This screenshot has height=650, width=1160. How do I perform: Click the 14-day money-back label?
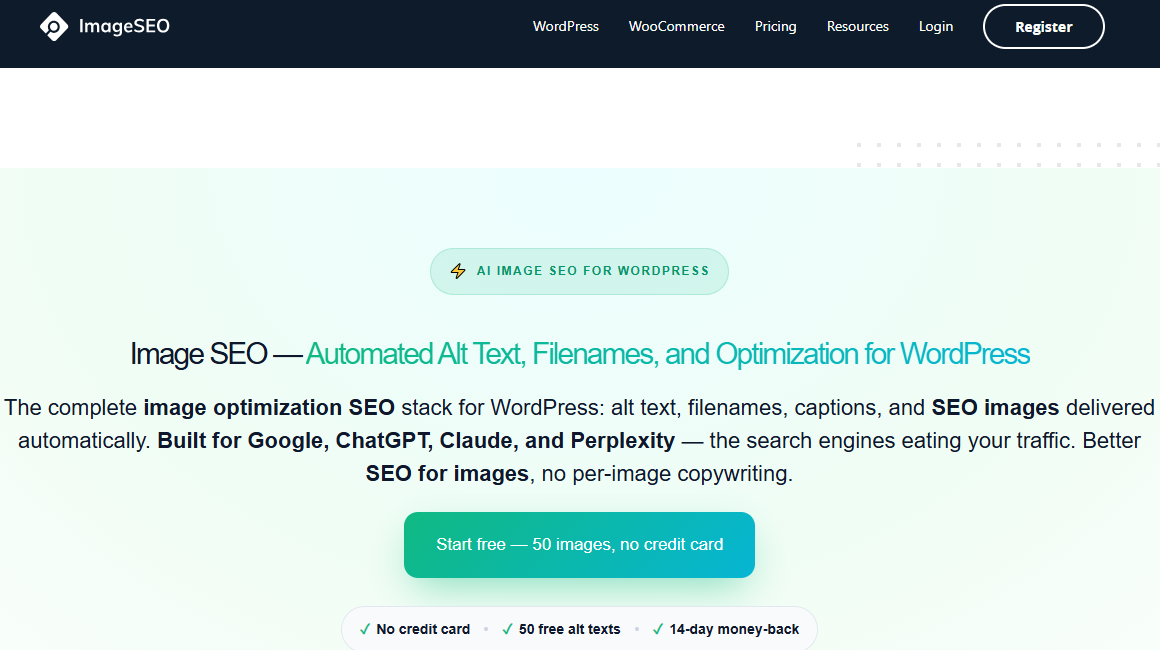(734, 629)
